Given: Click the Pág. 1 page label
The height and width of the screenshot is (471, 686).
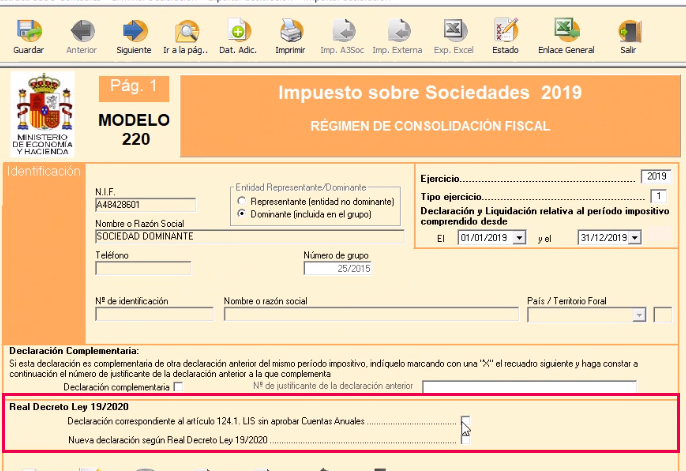Looking at the screenshot, I should [134, 88].
